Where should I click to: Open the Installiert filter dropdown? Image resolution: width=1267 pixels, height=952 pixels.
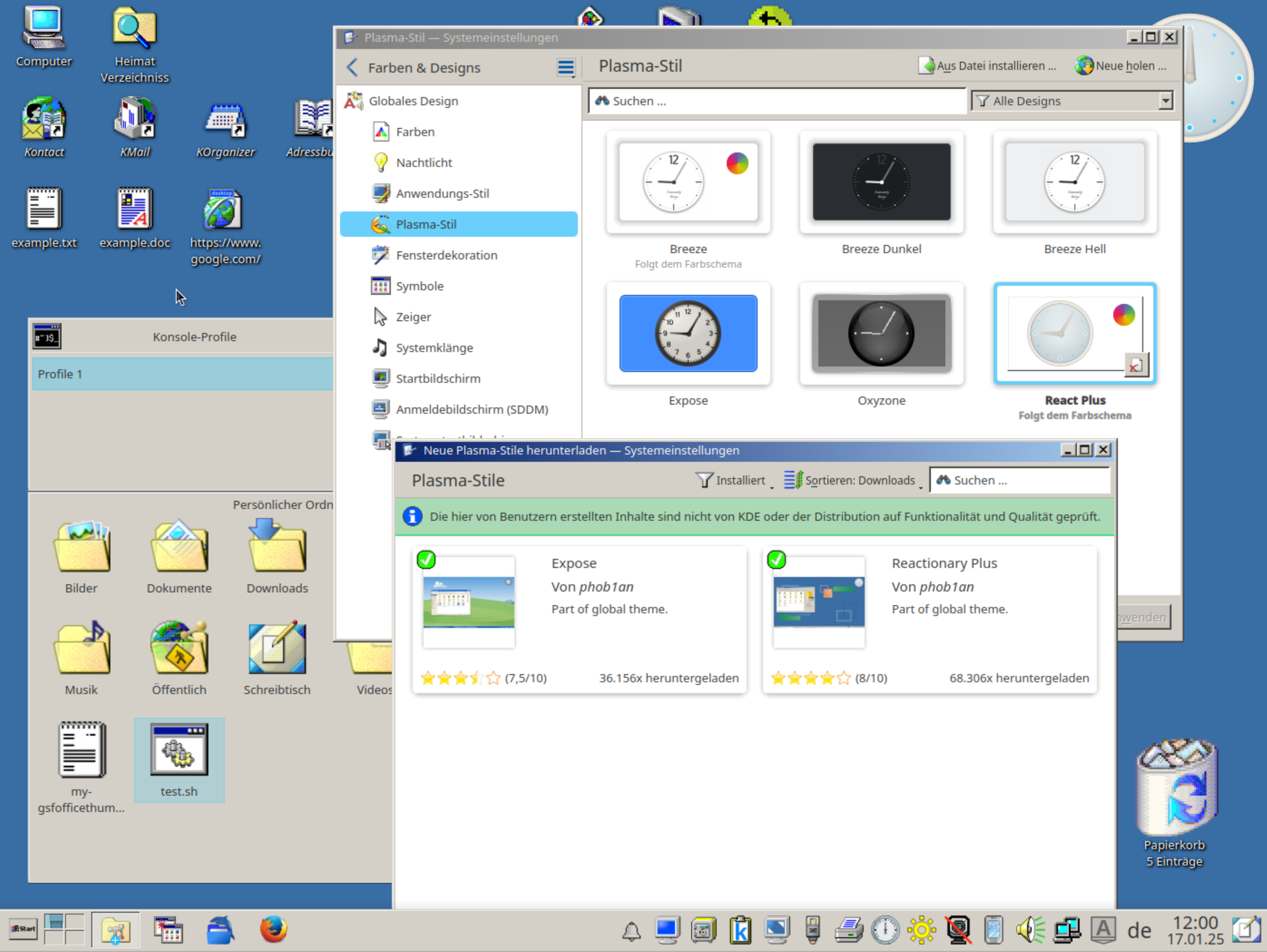click(735, 480)
